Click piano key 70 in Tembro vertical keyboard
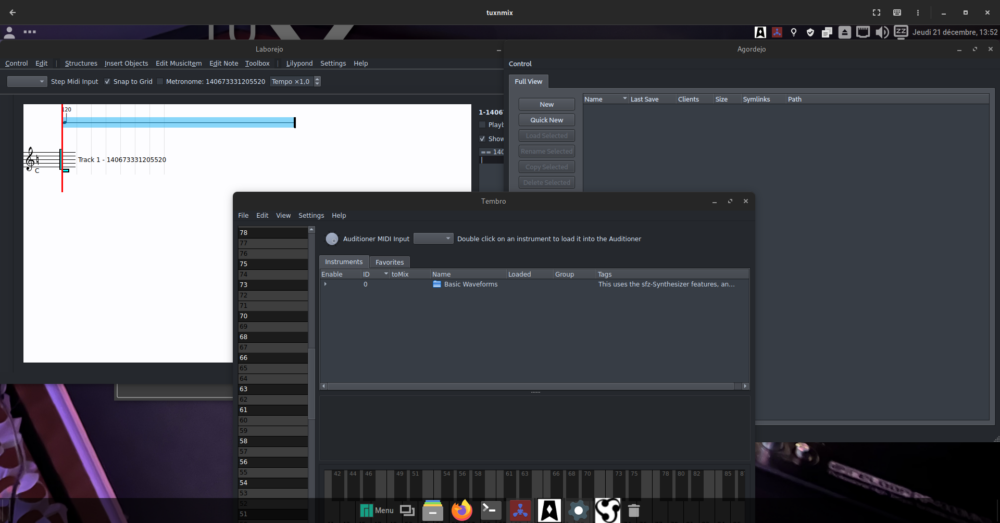Image resolution: width=1000 pixels, height=523 pixels. pyautogui.click(x=272, y=316)
